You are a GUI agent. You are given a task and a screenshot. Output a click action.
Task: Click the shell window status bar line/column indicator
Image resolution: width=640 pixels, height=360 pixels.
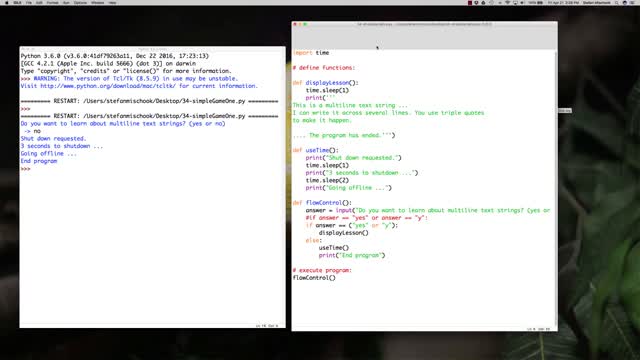[267, 325]
